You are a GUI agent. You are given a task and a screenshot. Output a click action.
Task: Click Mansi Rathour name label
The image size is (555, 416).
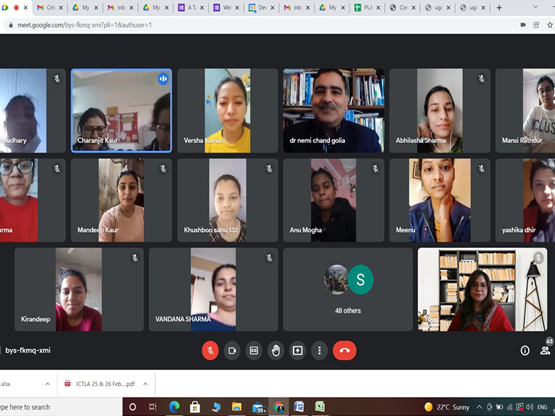click(522, 141)
